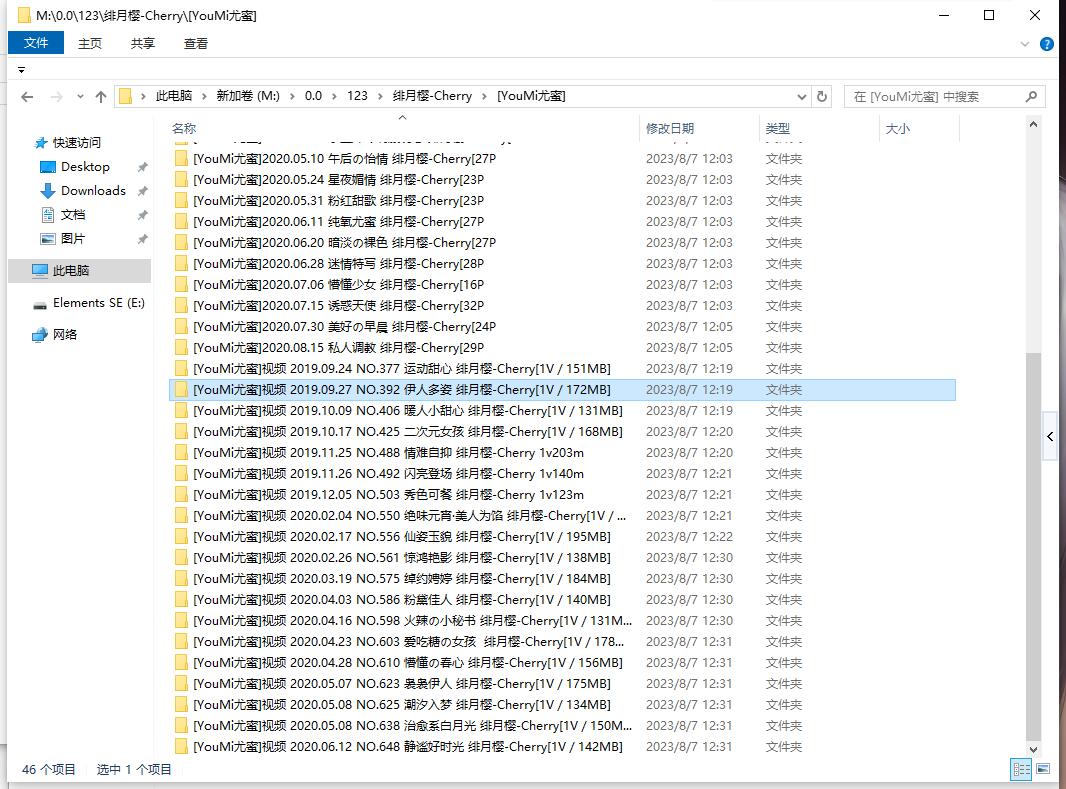Click 新加卷 (M:) breadcrumb segment
The width and height of the screenshot is (1066, 789).
pos(247,96)
